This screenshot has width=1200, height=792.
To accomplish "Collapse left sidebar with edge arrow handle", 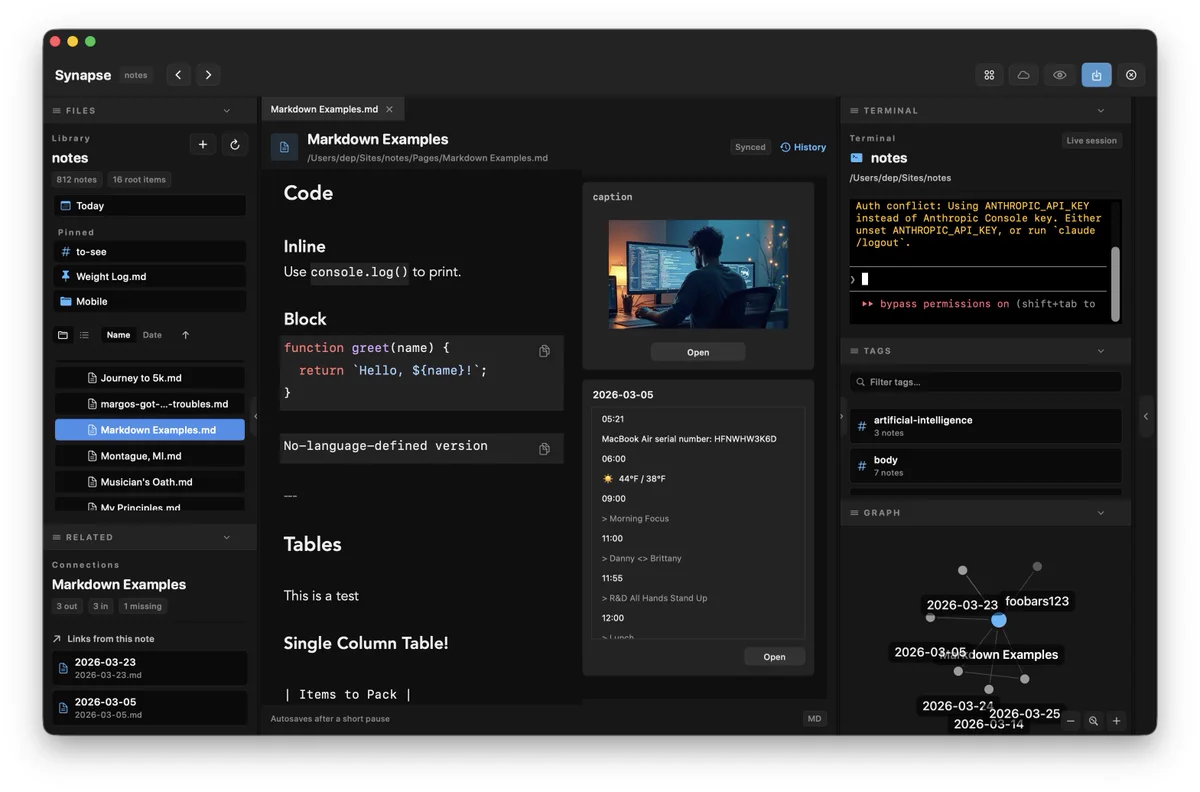I will tap(254, 416).
